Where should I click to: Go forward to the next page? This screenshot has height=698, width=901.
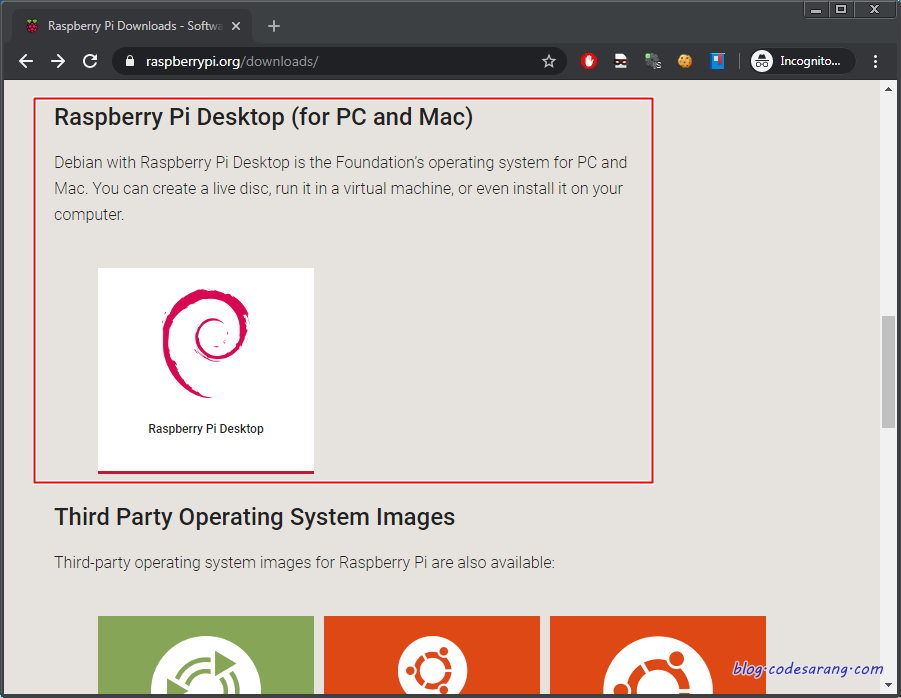[x=58, y=61]
